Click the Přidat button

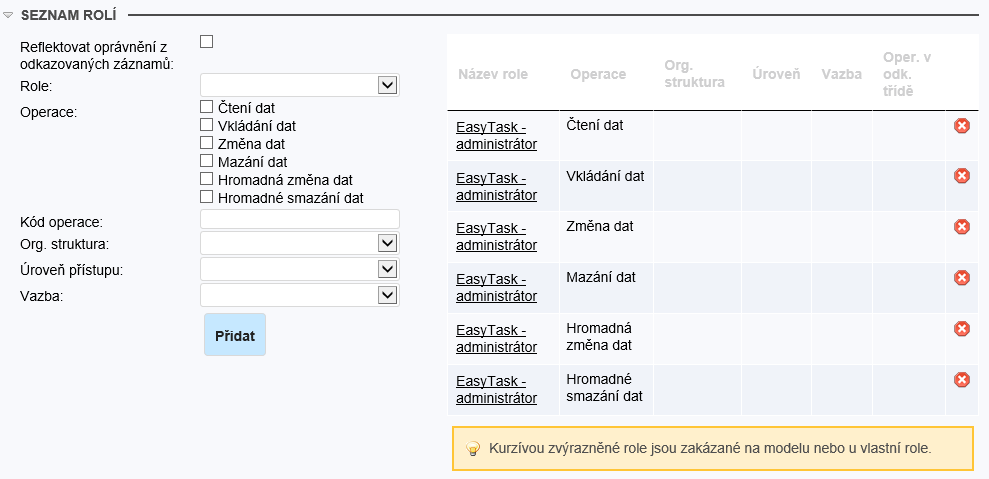(x=235, y=336)
